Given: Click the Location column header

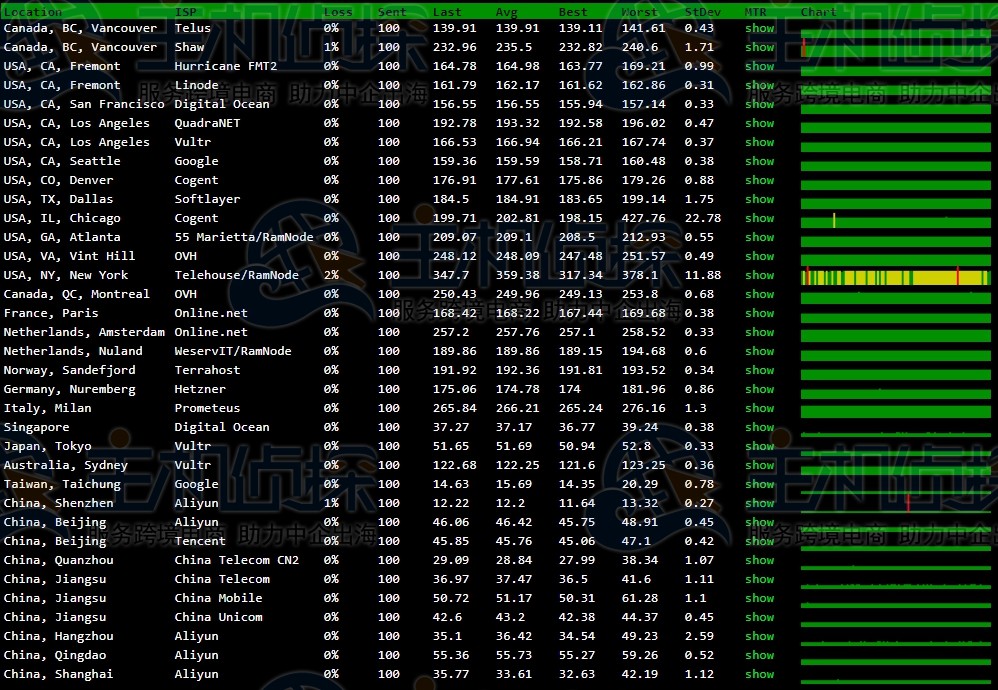Looking at the screenshot, I should tap(33, 12).
